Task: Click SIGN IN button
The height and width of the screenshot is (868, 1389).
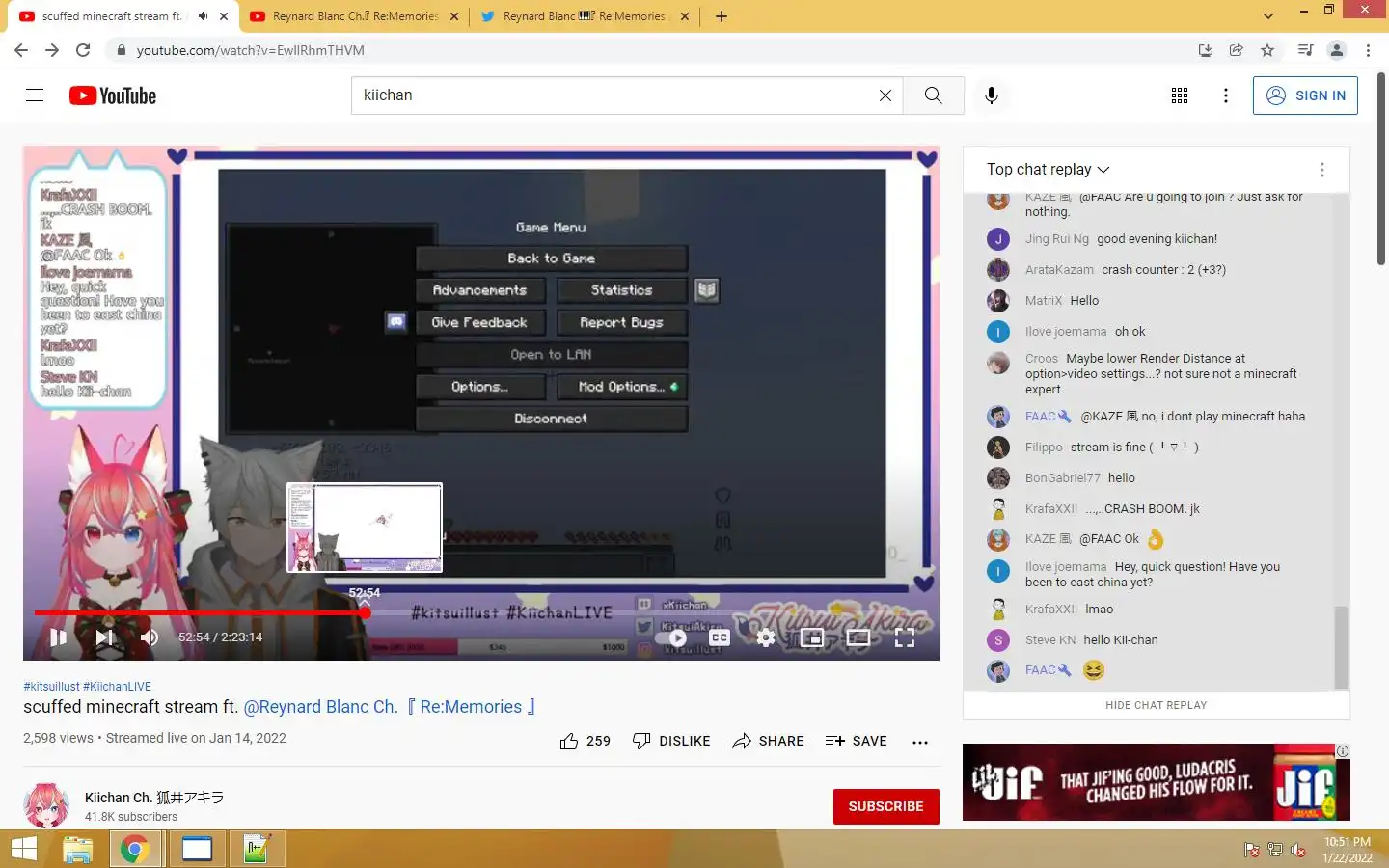Action: 1305,95
